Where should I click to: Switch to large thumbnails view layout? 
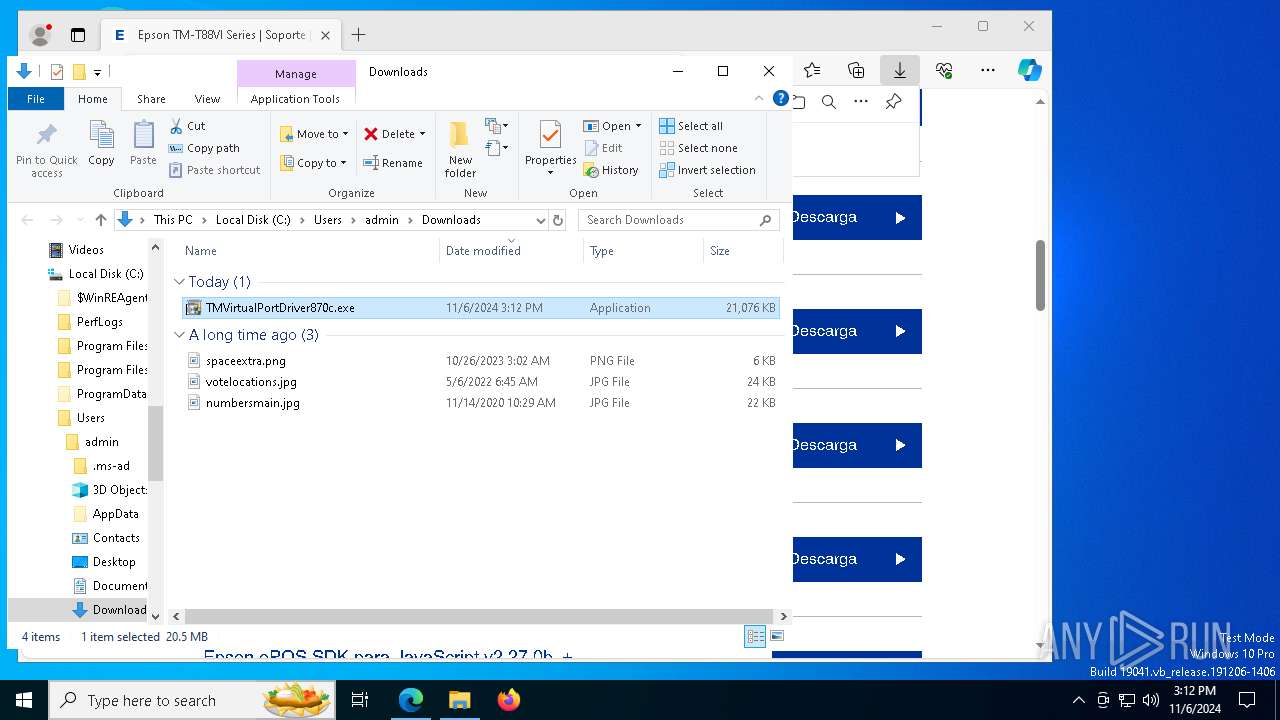[x=777, y=637]
